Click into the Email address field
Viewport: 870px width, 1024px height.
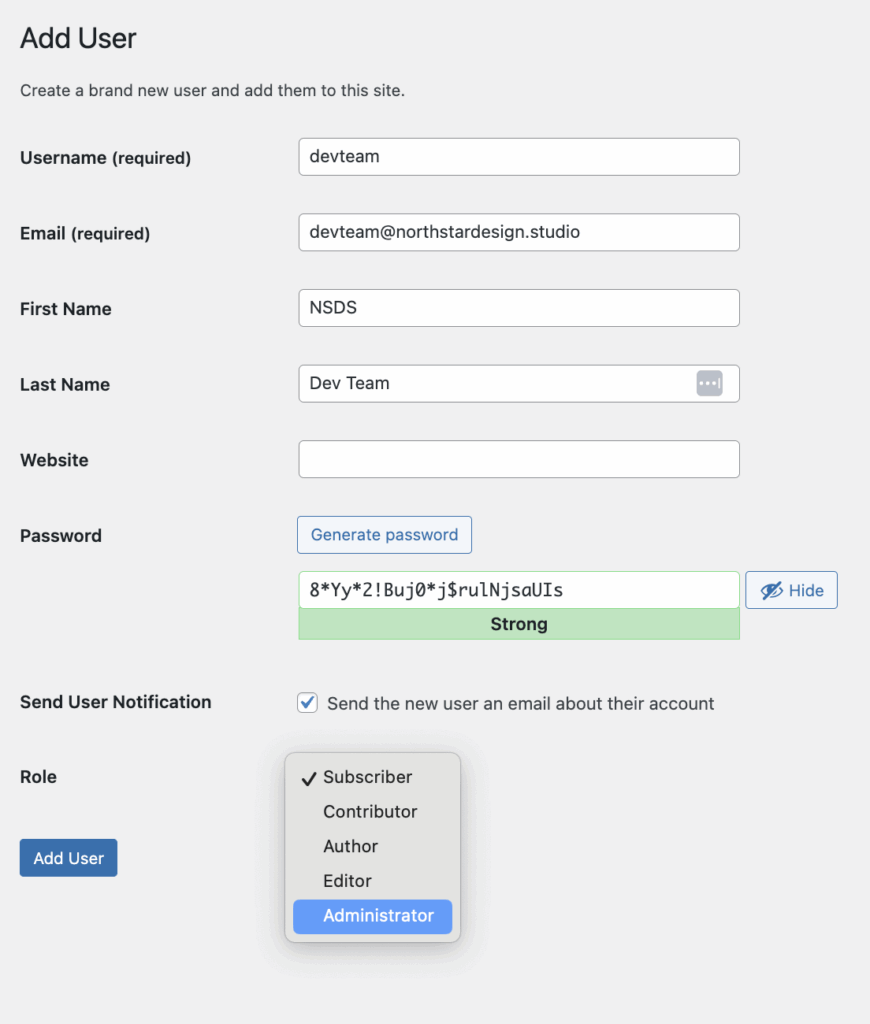(519, 232)
